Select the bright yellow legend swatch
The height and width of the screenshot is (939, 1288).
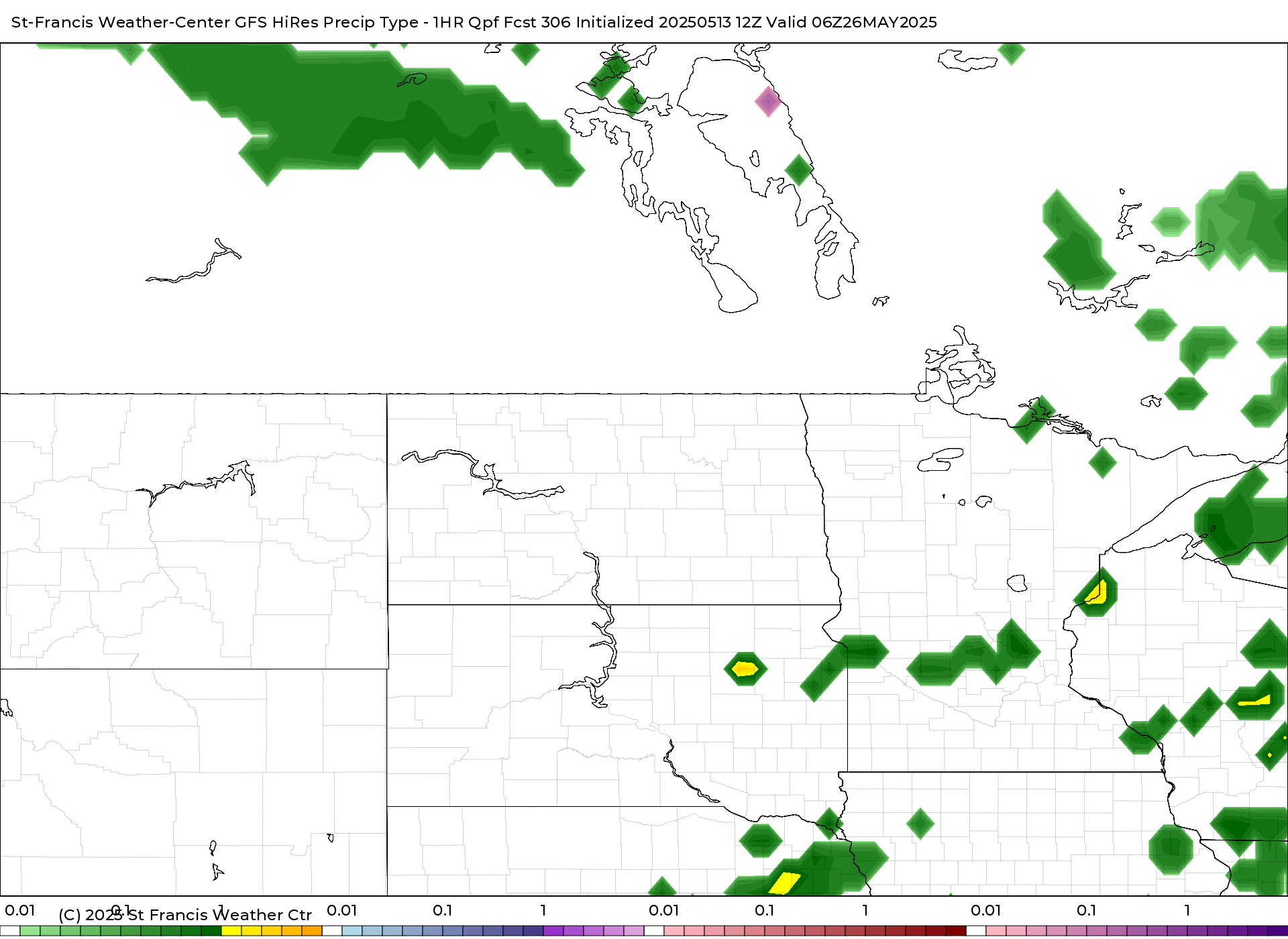(x=231, y=931)
